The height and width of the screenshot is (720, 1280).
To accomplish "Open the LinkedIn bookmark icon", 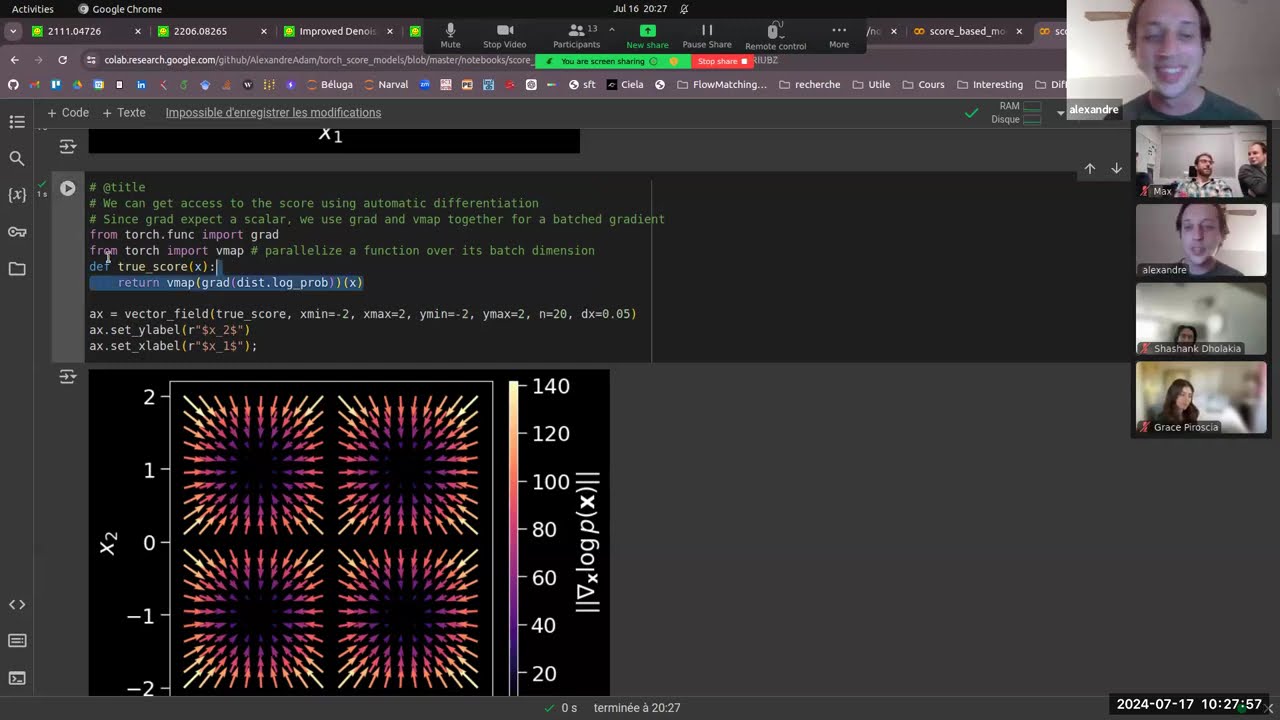I will pos(141,85).
